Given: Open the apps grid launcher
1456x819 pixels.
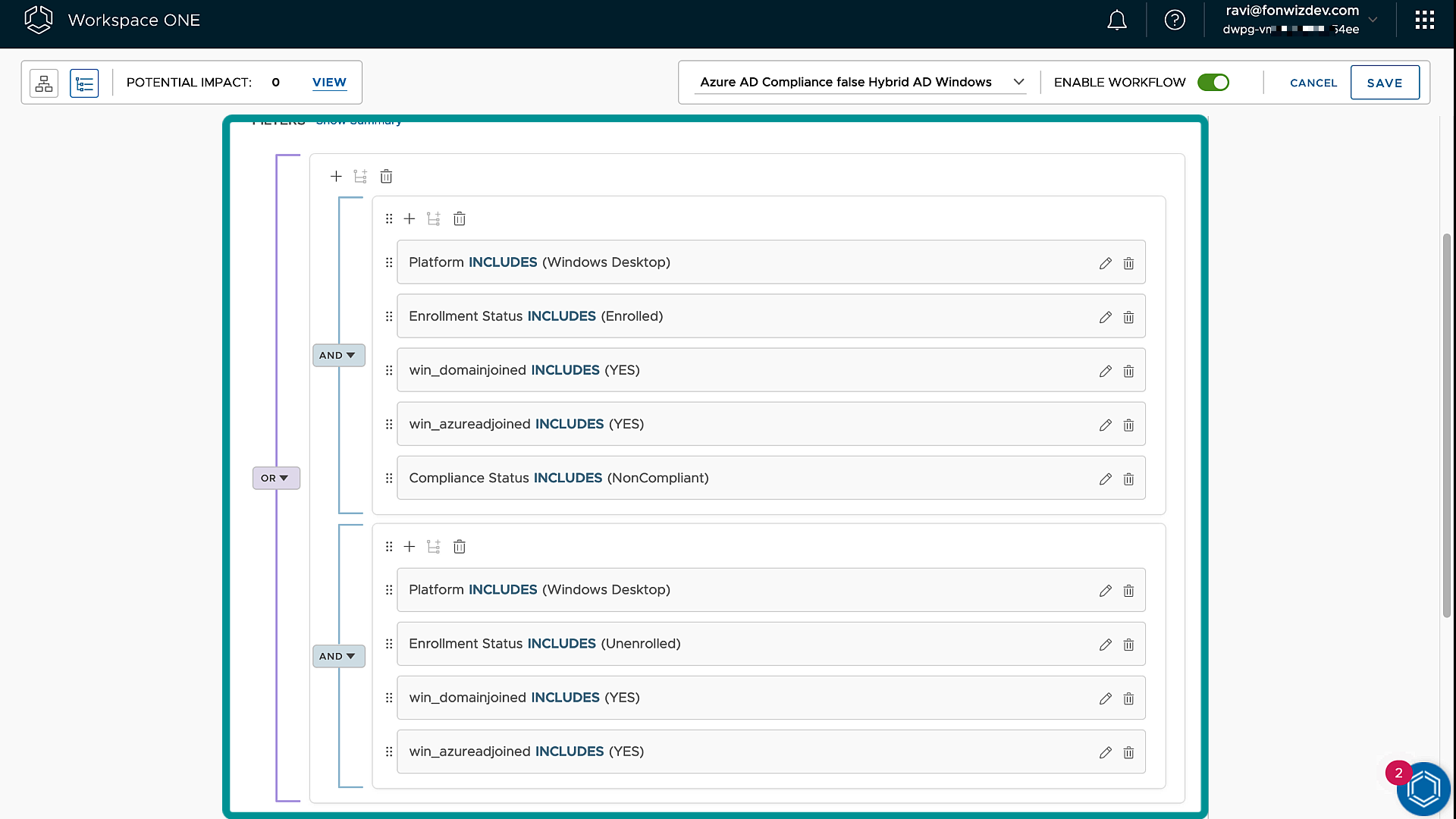Looking at the screenshot, I should pyautogui.click(x=1424, y=20).
